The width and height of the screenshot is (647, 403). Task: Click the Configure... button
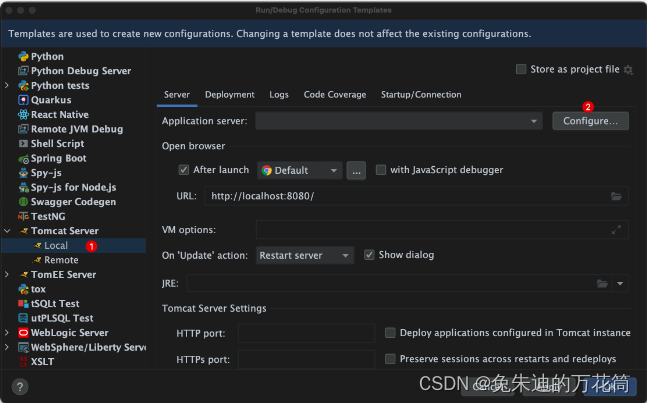pyautogui.click(x=590, y=121)
